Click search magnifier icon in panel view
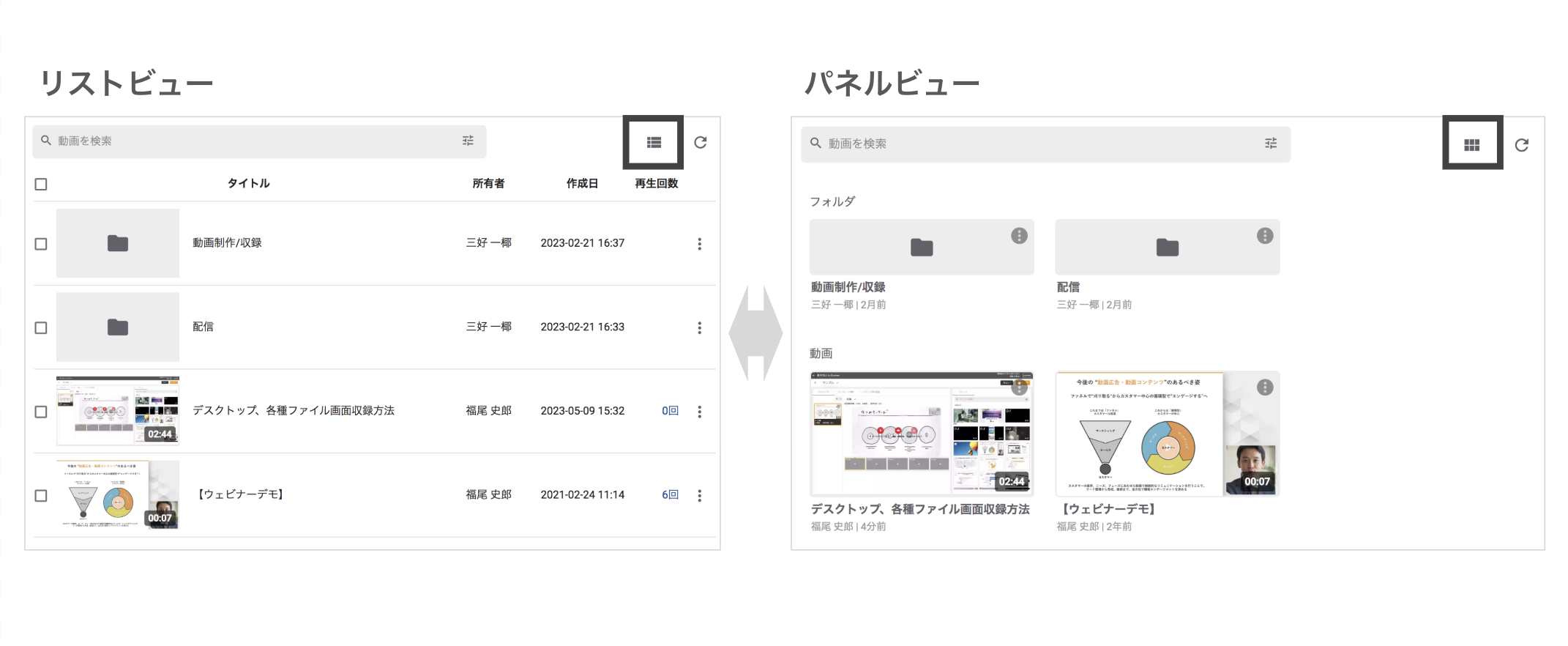 pyautogui.click(x=815, y=143)
